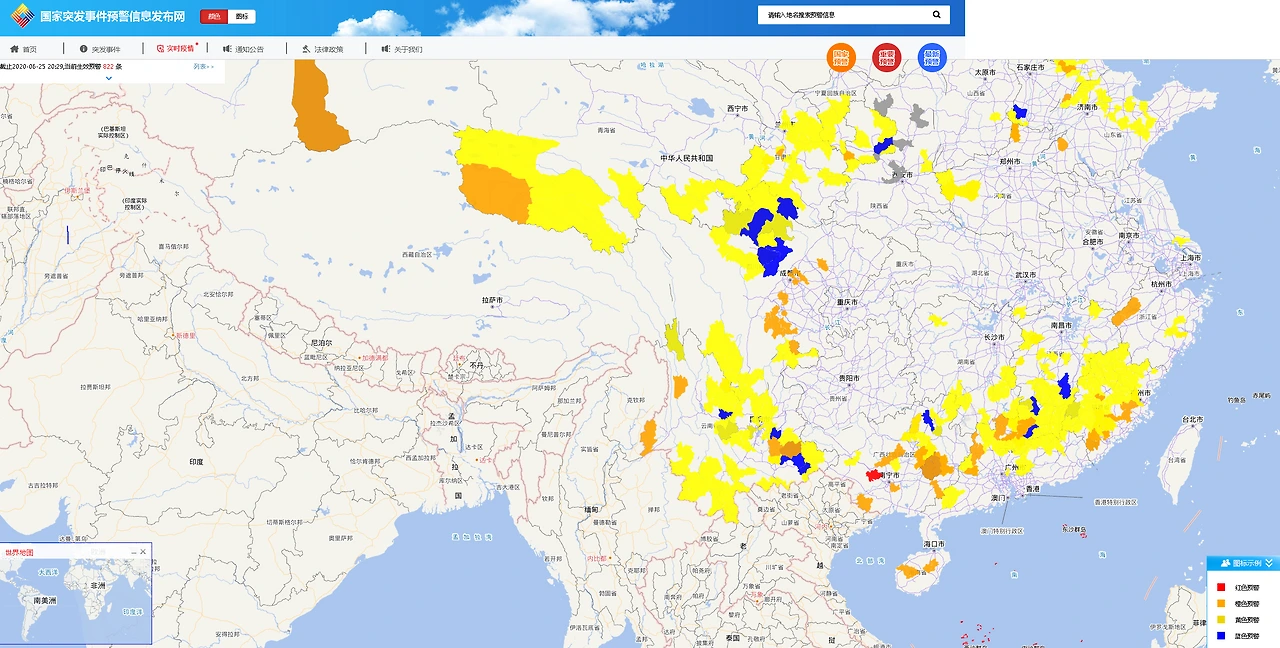Click the 中华人民共和国 country label

click(x=687, y=158)
